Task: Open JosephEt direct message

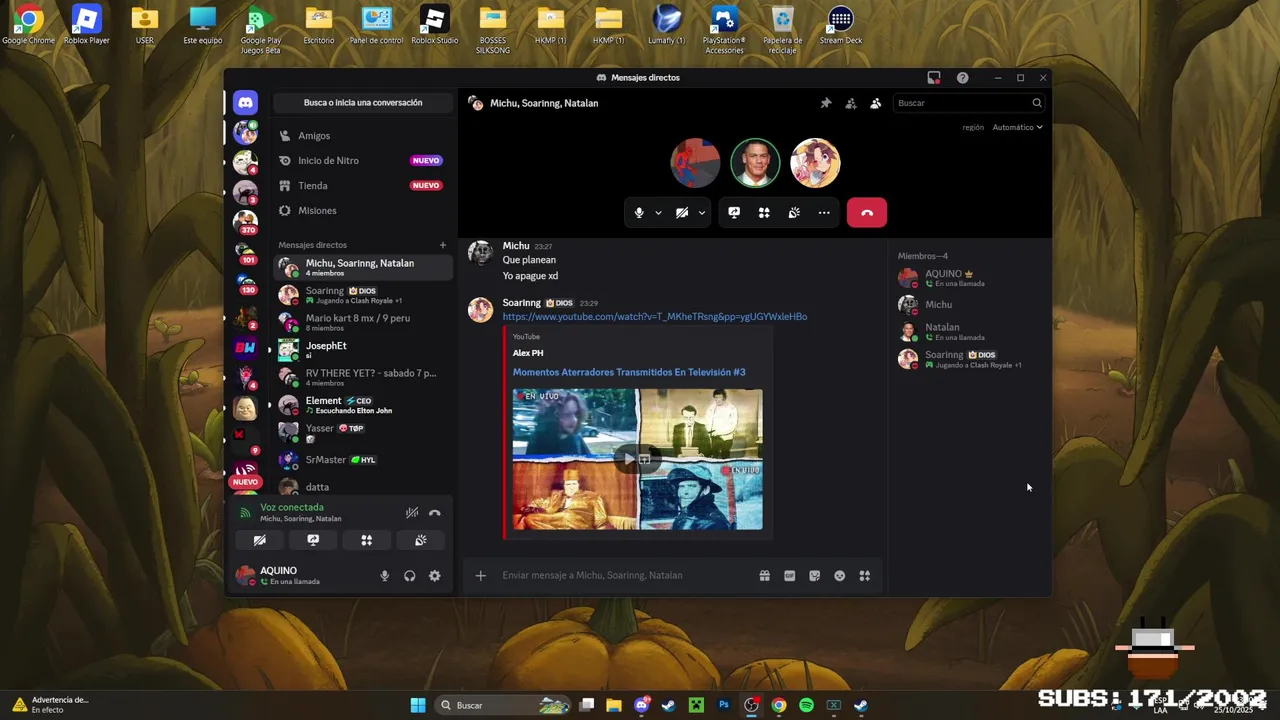Action: pos(363,350)
